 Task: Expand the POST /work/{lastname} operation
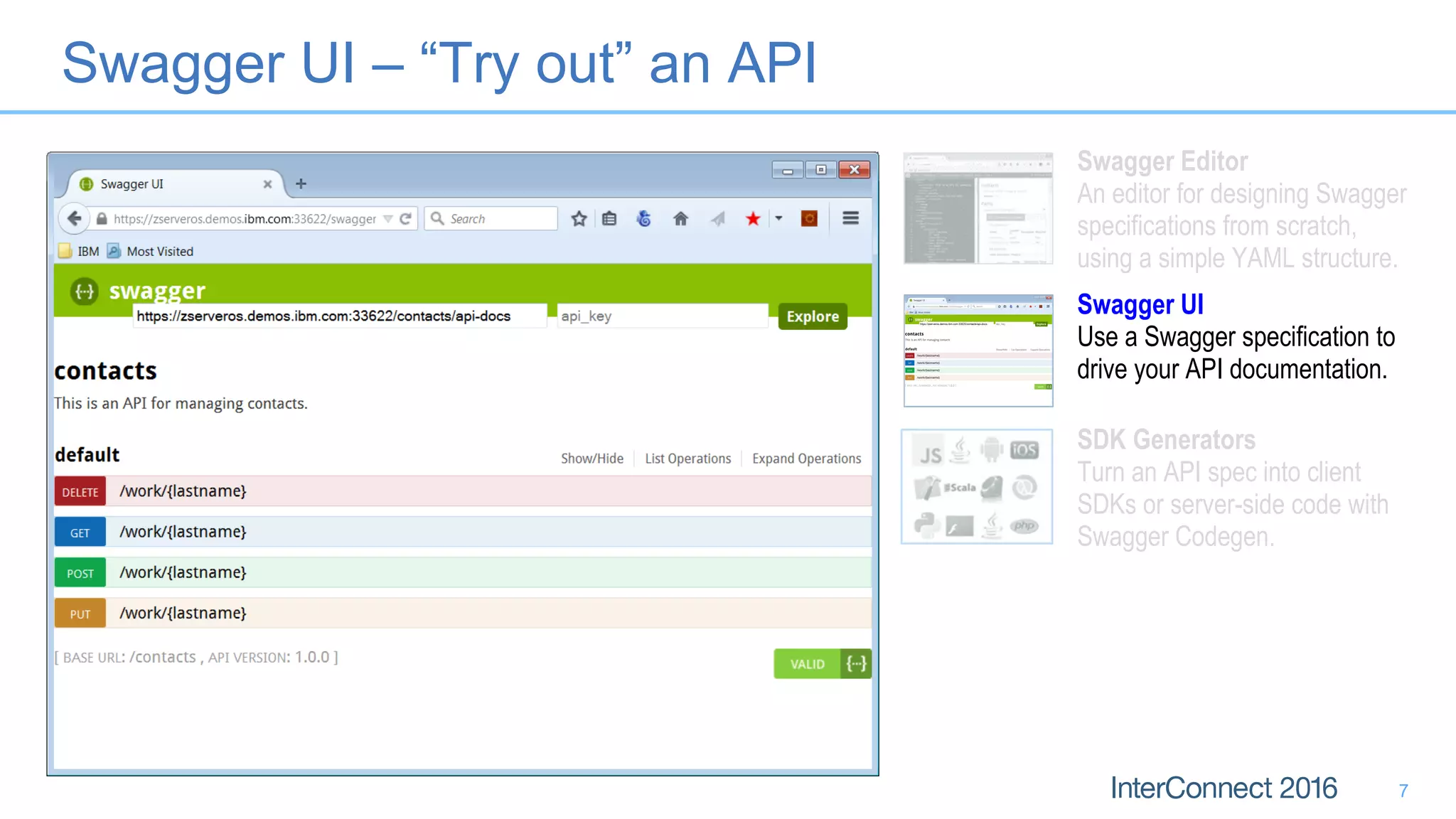click(463, 572)
